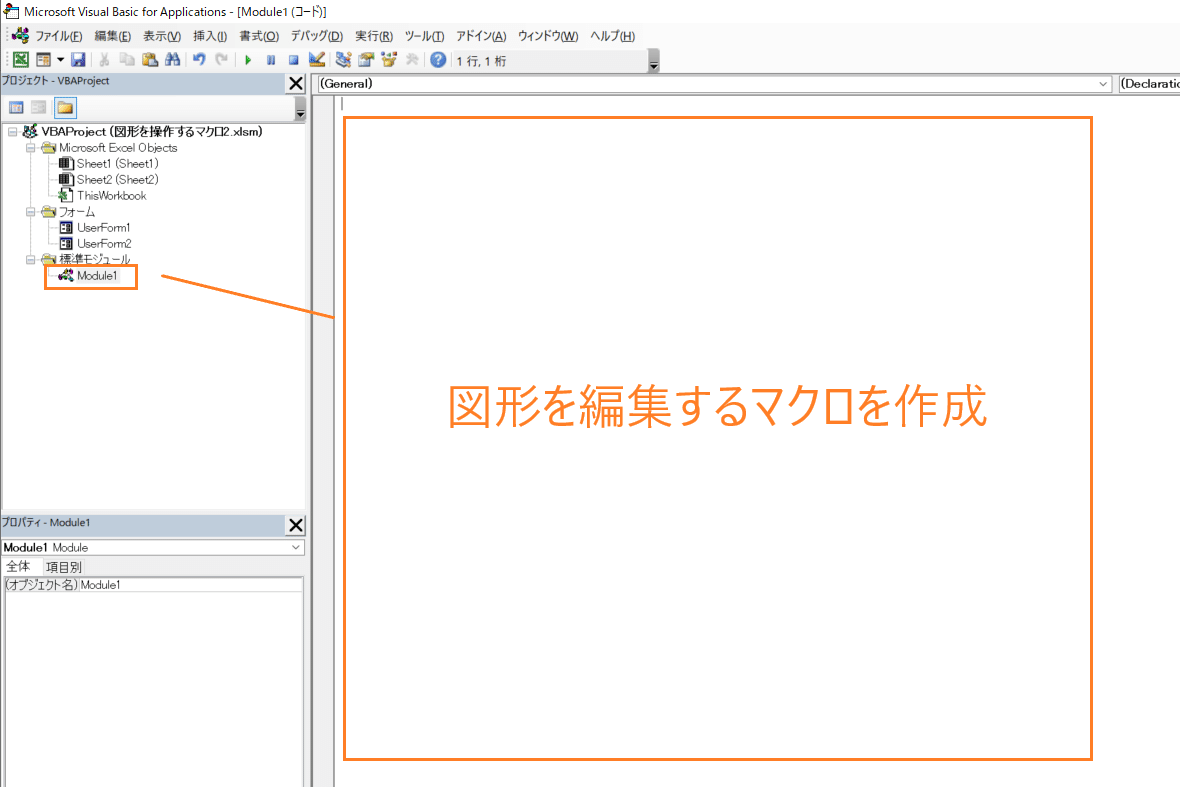Click the Help question mark button
1180x787 pixels.
(438, 59)
